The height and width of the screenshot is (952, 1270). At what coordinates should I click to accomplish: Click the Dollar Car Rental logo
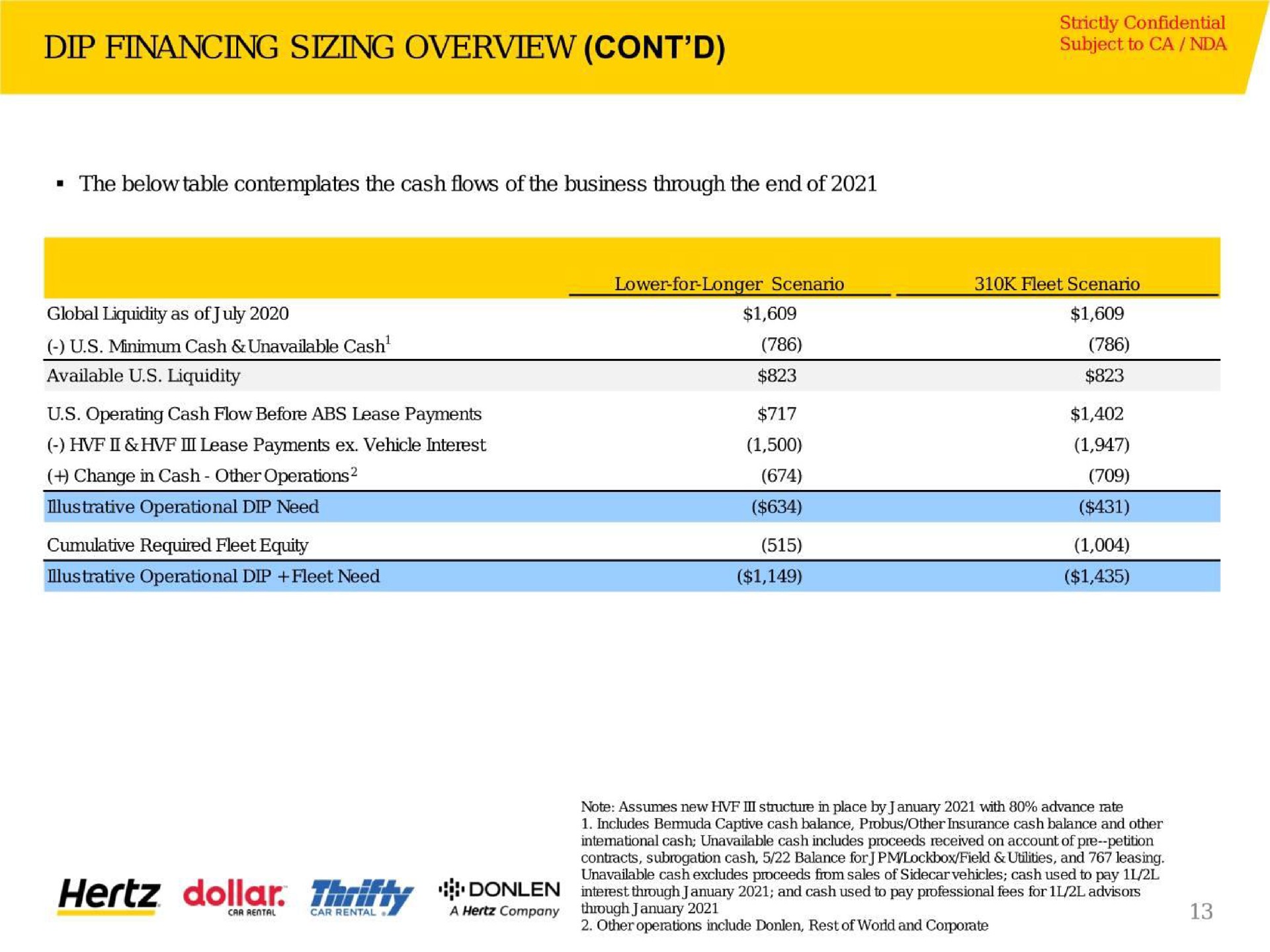pos(234,897)
